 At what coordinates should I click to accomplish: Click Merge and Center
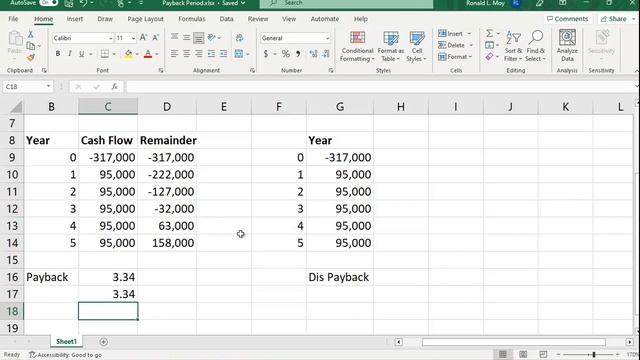pos(239,54)
